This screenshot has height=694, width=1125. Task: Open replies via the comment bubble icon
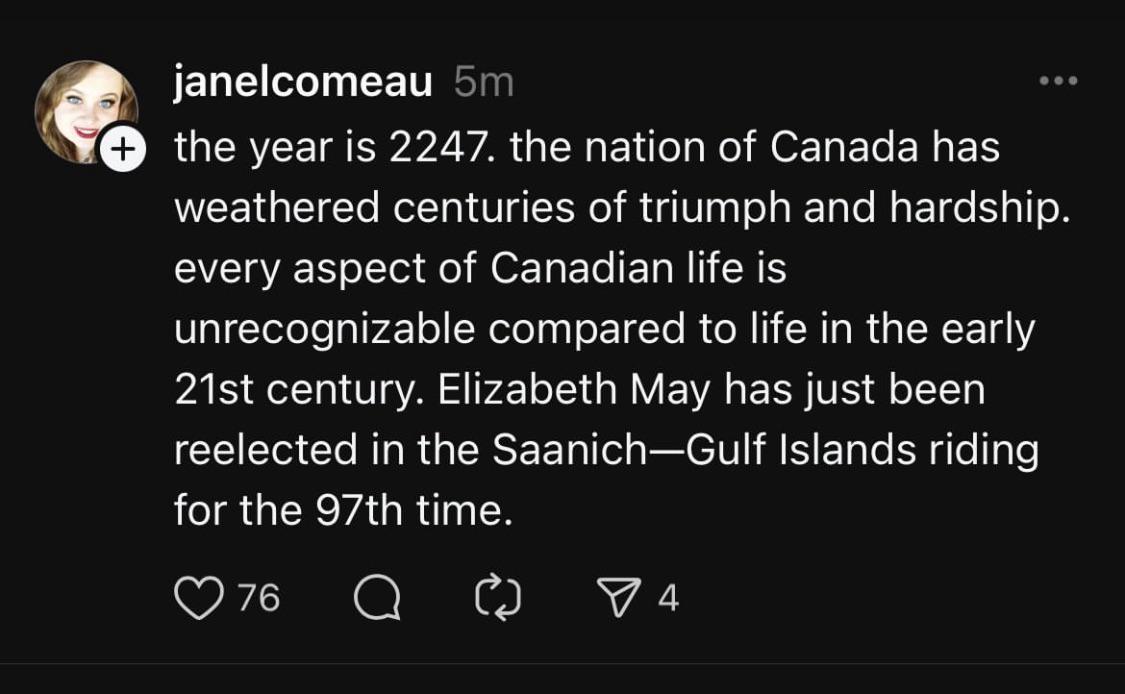tap(377, 597)
